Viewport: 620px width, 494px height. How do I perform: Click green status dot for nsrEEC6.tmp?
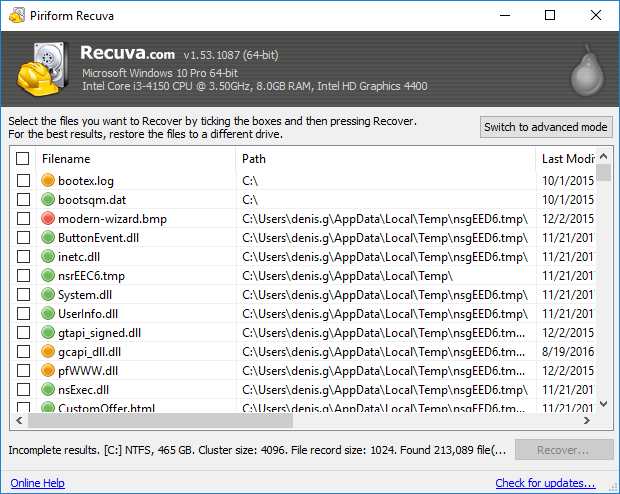point(48,275)
